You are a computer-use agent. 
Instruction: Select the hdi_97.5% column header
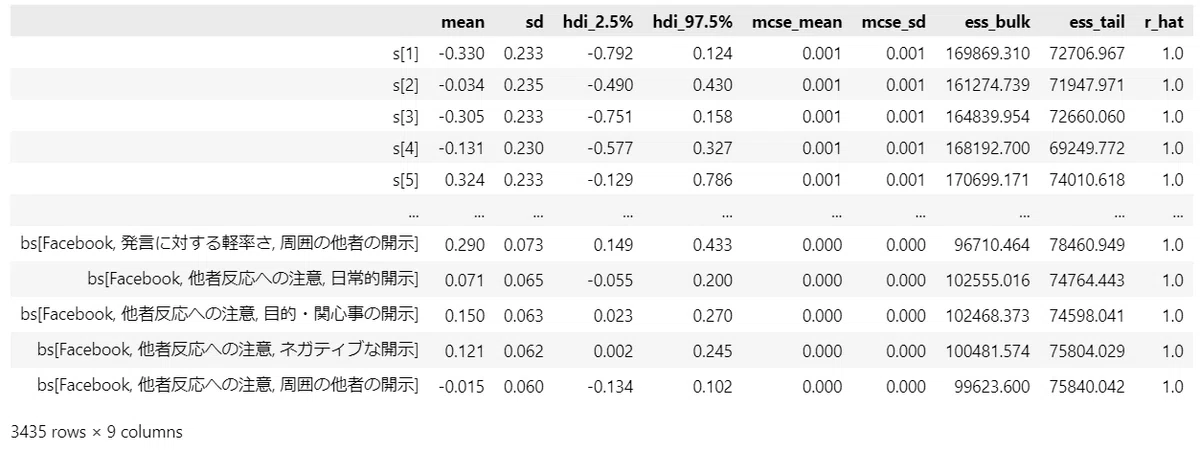pyautogui.click(x=692, y=21)
